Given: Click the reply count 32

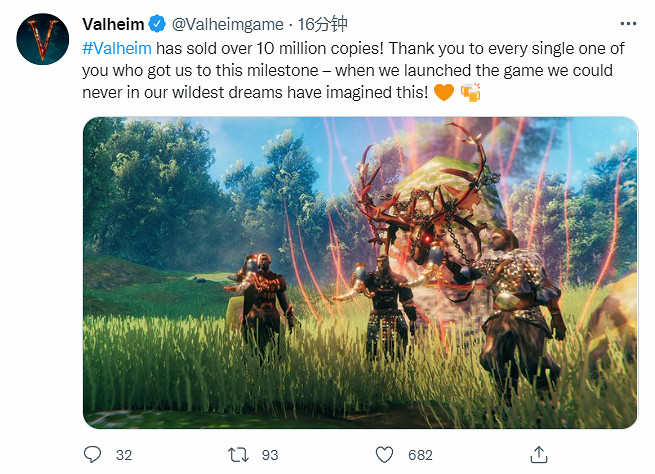Looking at the screenshot, I should (124, 455).
